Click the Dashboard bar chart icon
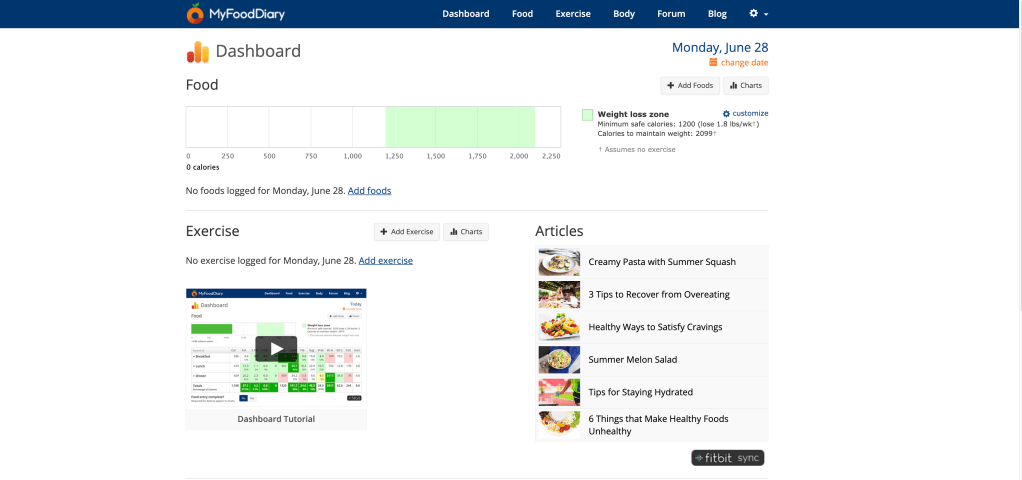Viewport: 1022px width, 480px height. tap(198, 52)
